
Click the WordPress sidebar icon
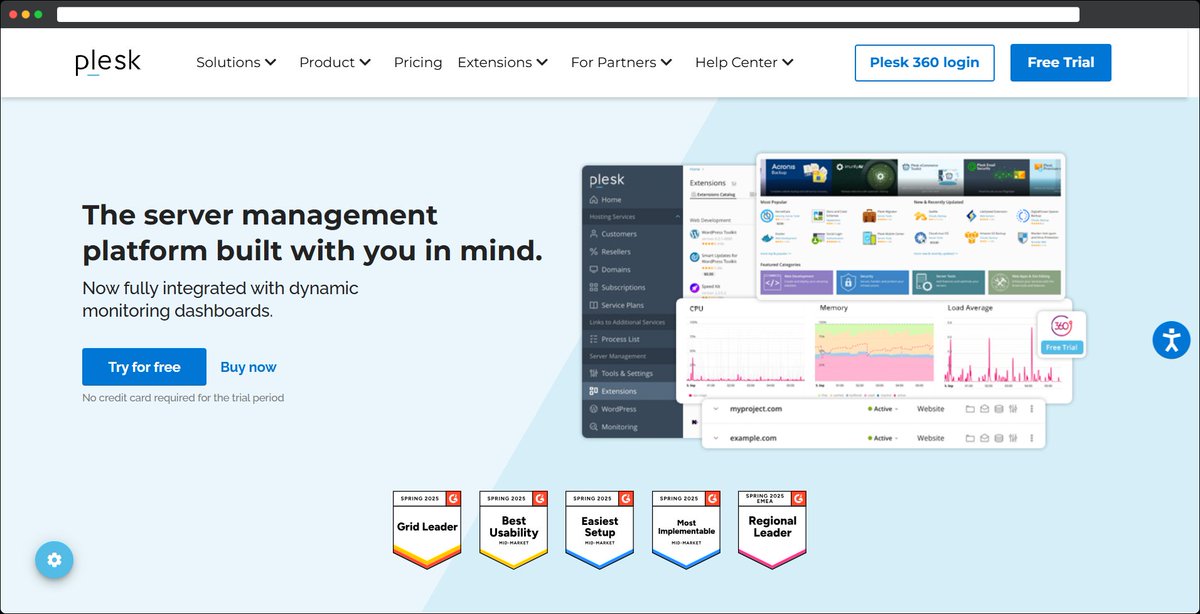[594, 409]
